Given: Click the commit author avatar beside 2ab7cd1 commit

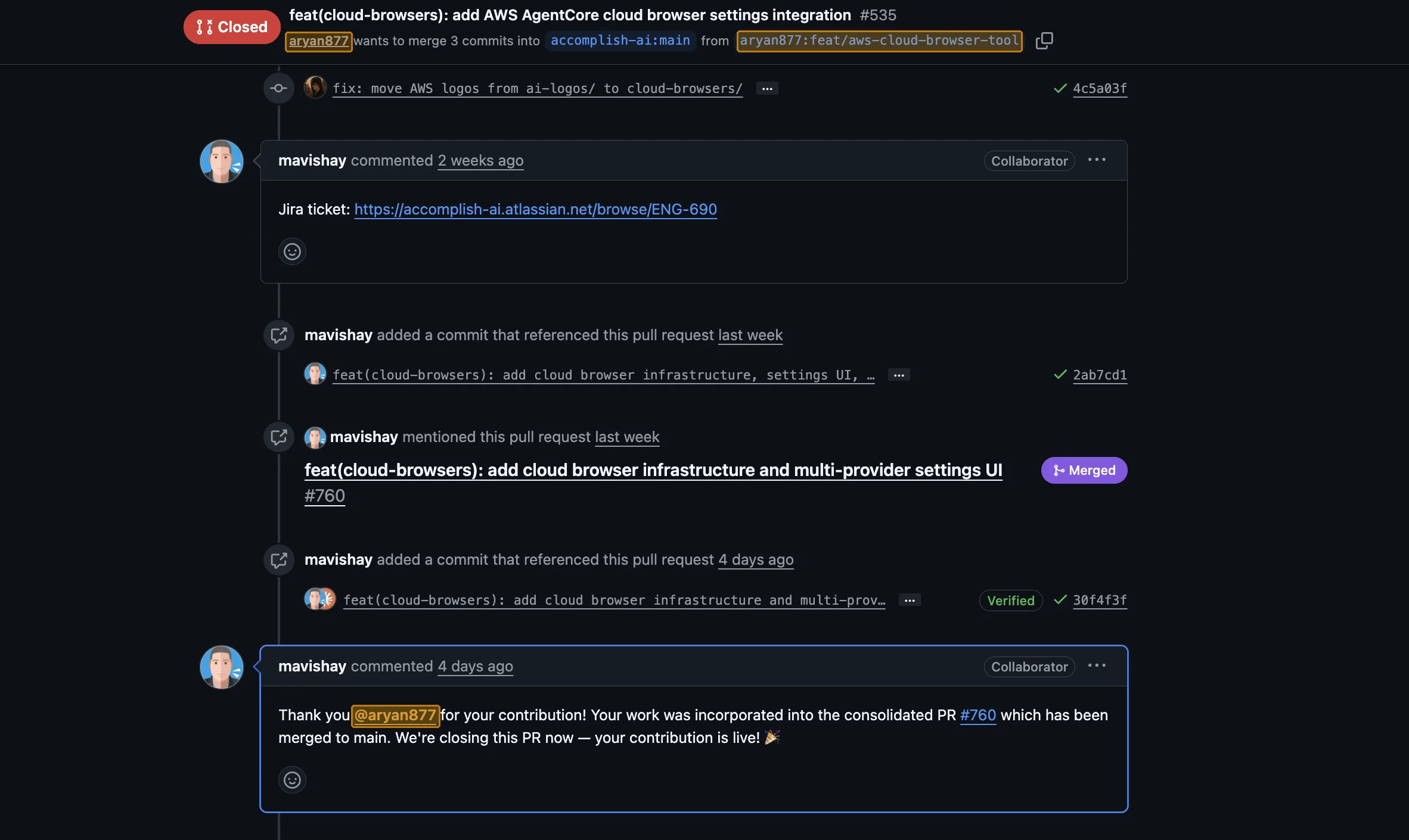Looking at the screenshot, I should [x=316, y=375].
